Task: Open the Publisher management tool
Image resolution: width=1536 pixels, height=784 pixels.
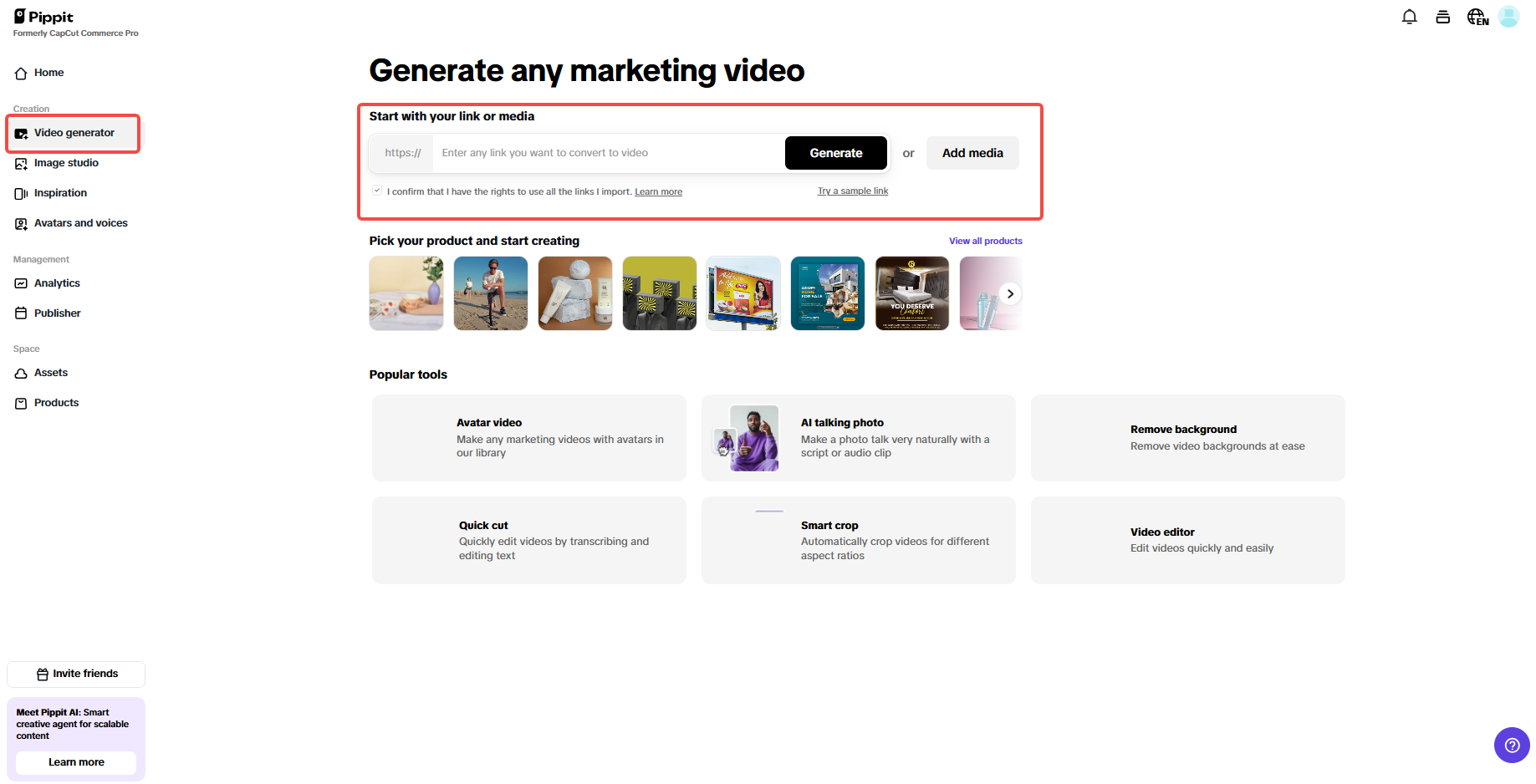Action: click(x=57, y=313)
